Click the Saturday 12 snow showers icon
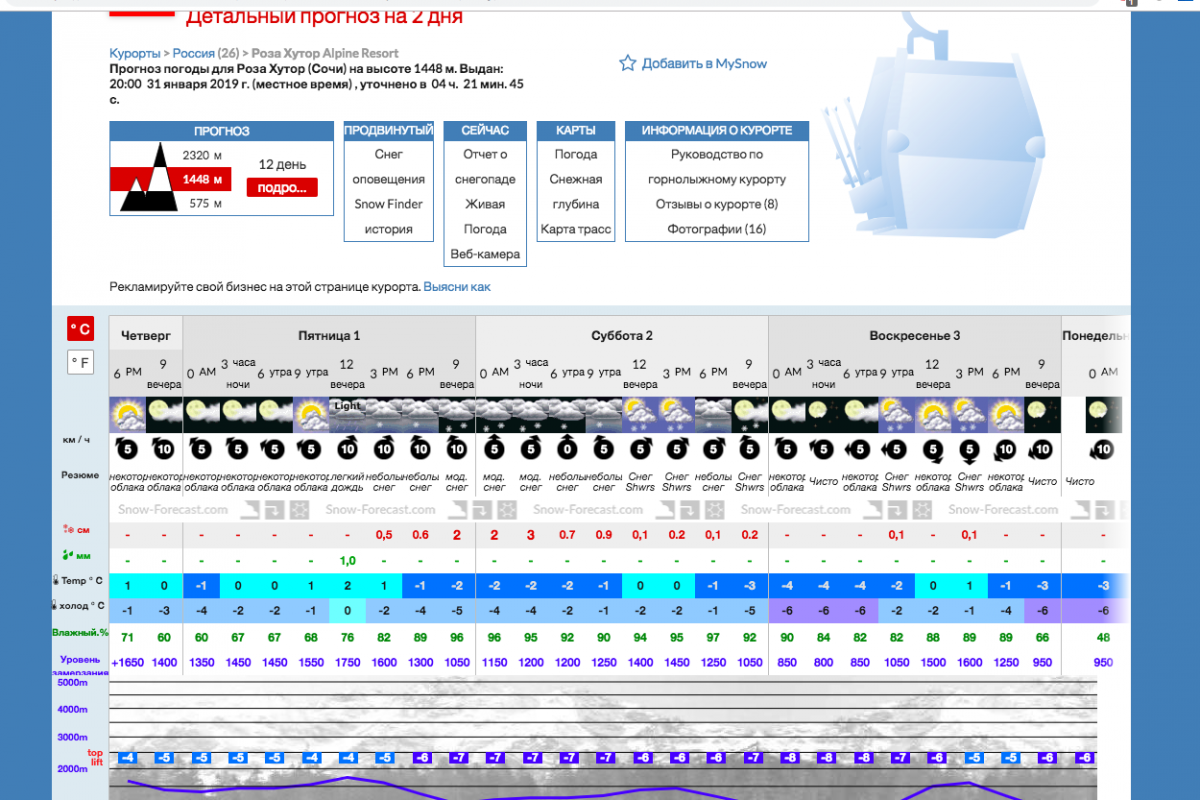Viewport: 1200px width, 800px height. pyautogui.click(x=640, y=414)
